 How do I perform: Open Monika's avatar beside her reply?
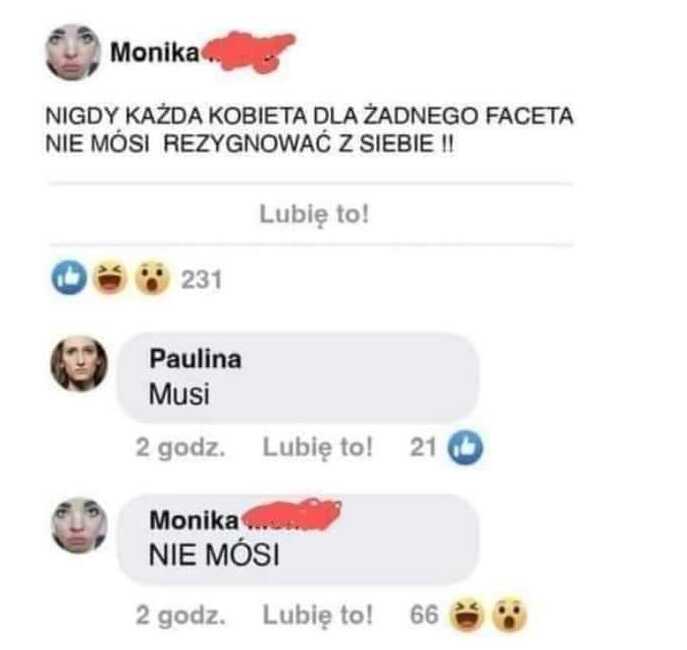[x=79, y=525]
